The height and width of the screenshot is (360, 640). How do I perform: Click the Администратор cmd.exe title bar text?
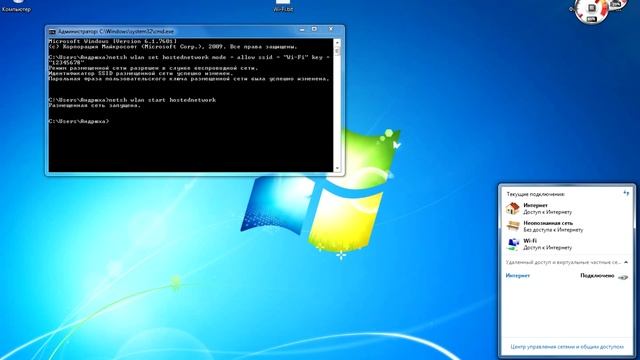point(116,31)
